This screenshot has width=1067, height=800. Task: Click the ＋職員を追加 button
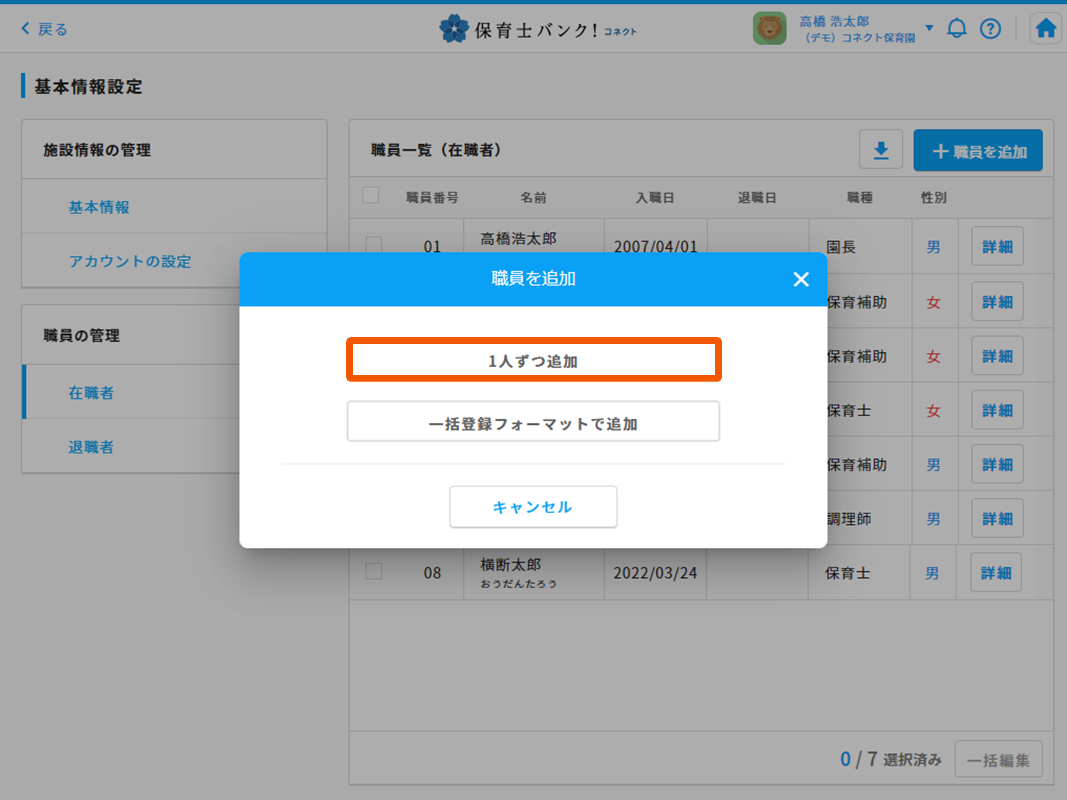coord(978,151)
